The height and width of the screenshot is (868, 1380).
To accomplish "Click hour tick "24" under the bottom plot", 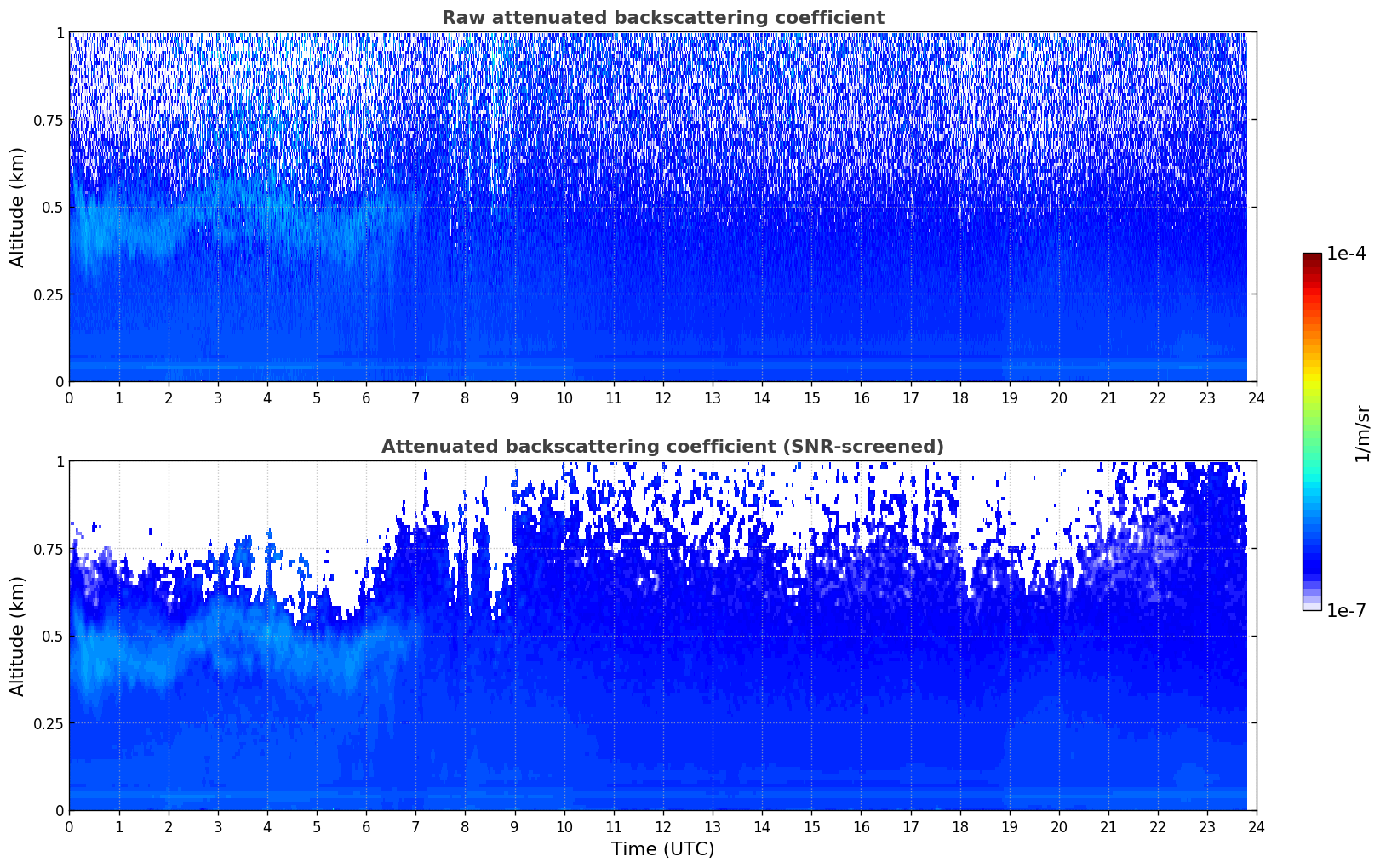I will coord(1257,826).
